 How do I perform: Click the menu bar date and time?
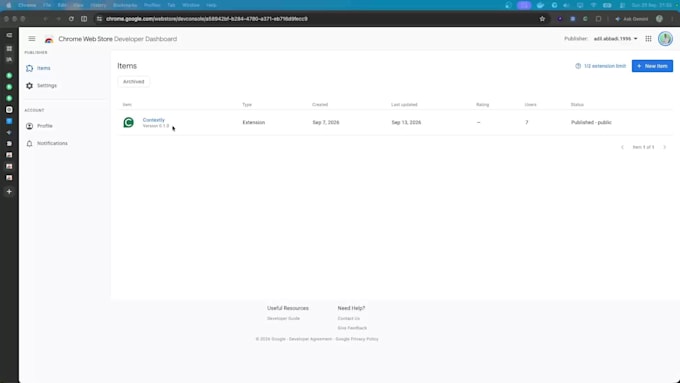[x=651, y=5]
